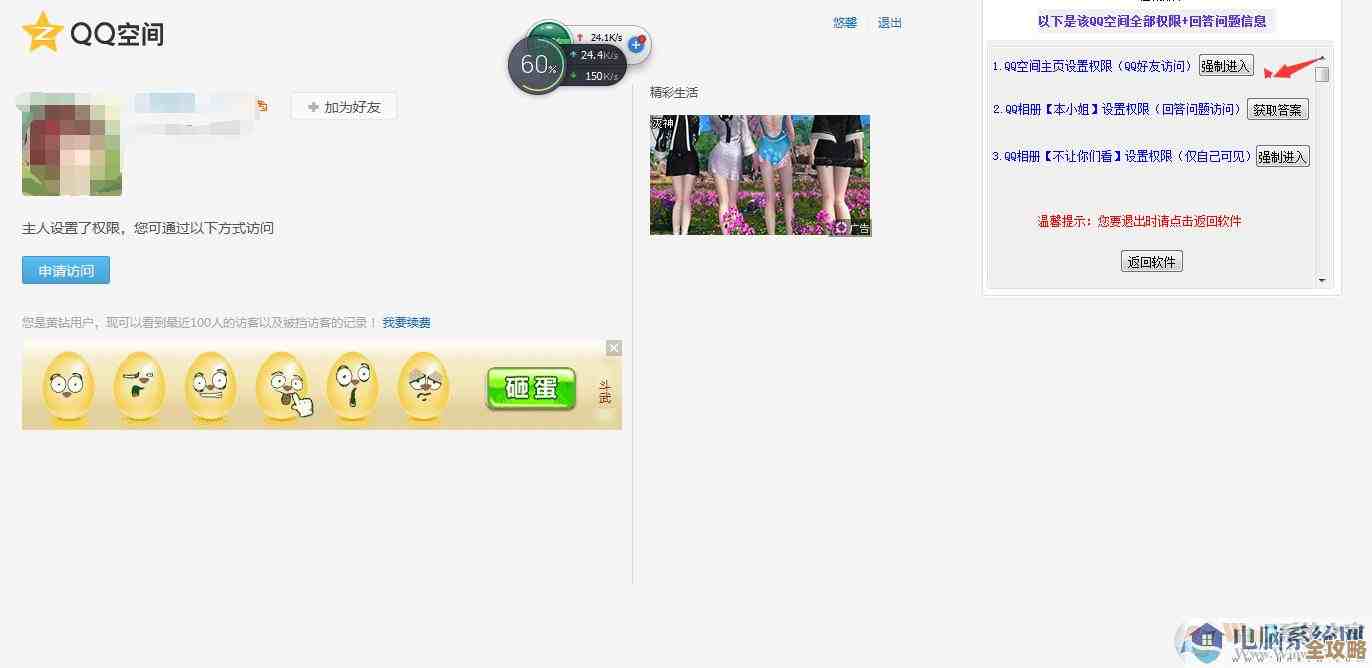1372x668 pixels.
Task: Click the 获取答案 get answer button
Action: [1277, 110]
